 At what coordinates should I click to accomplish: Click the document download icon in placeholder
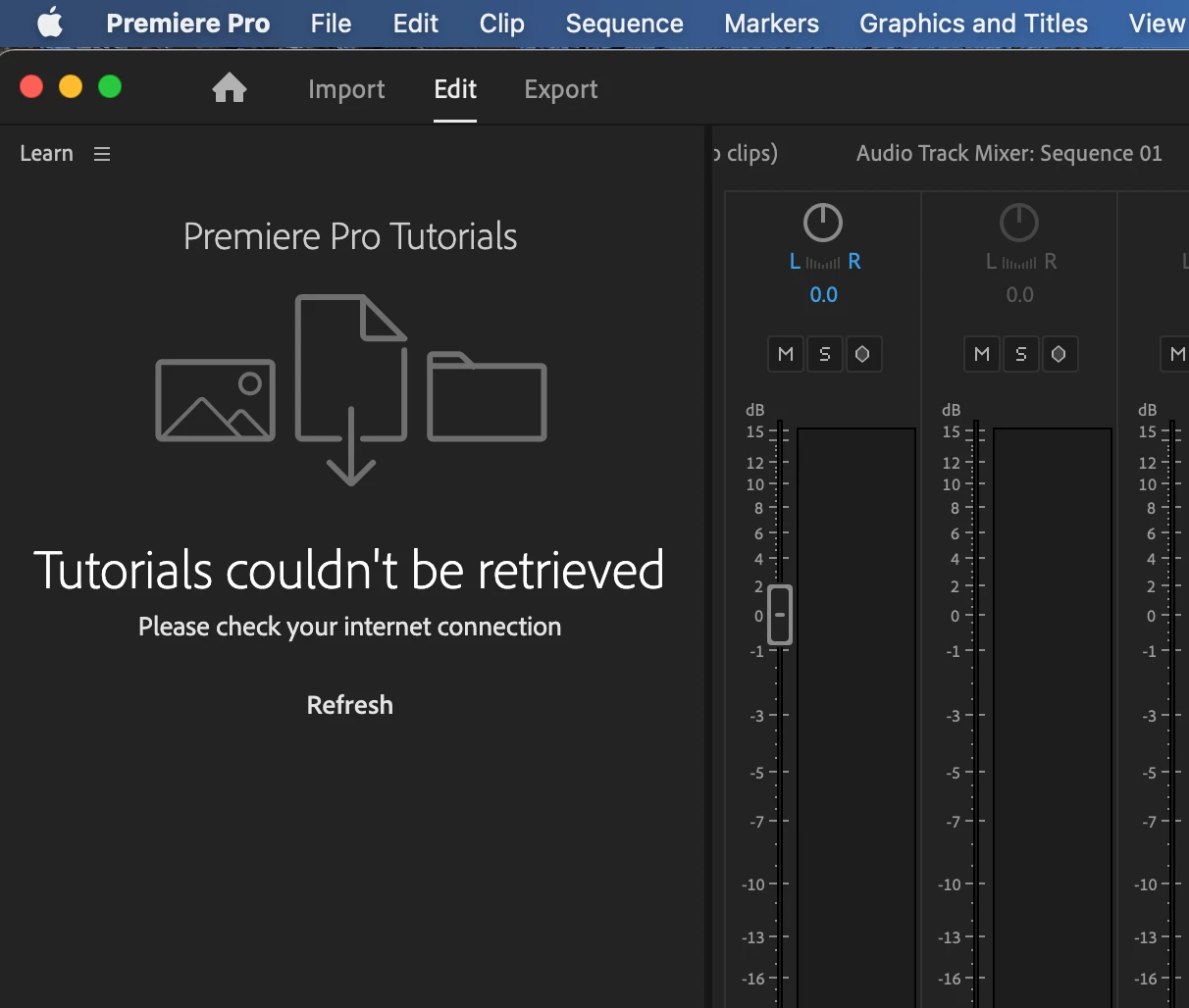pyautogui.click(x=351, y=389)
